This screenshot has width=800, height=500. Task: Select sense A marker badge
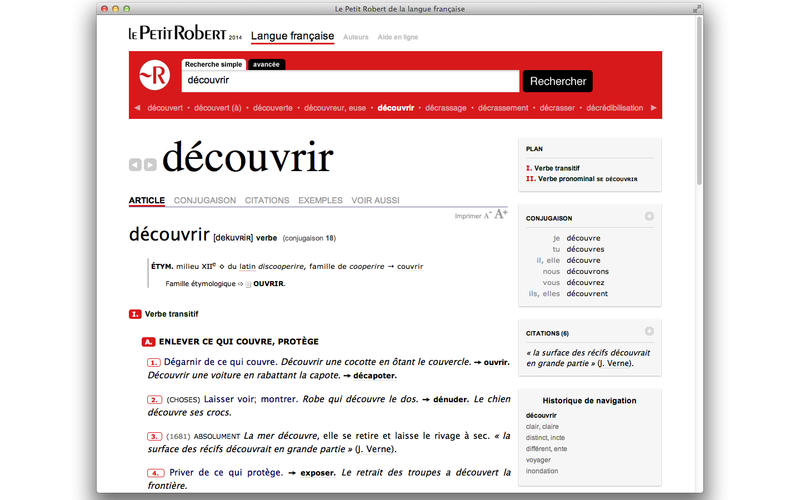click(148, 342)
